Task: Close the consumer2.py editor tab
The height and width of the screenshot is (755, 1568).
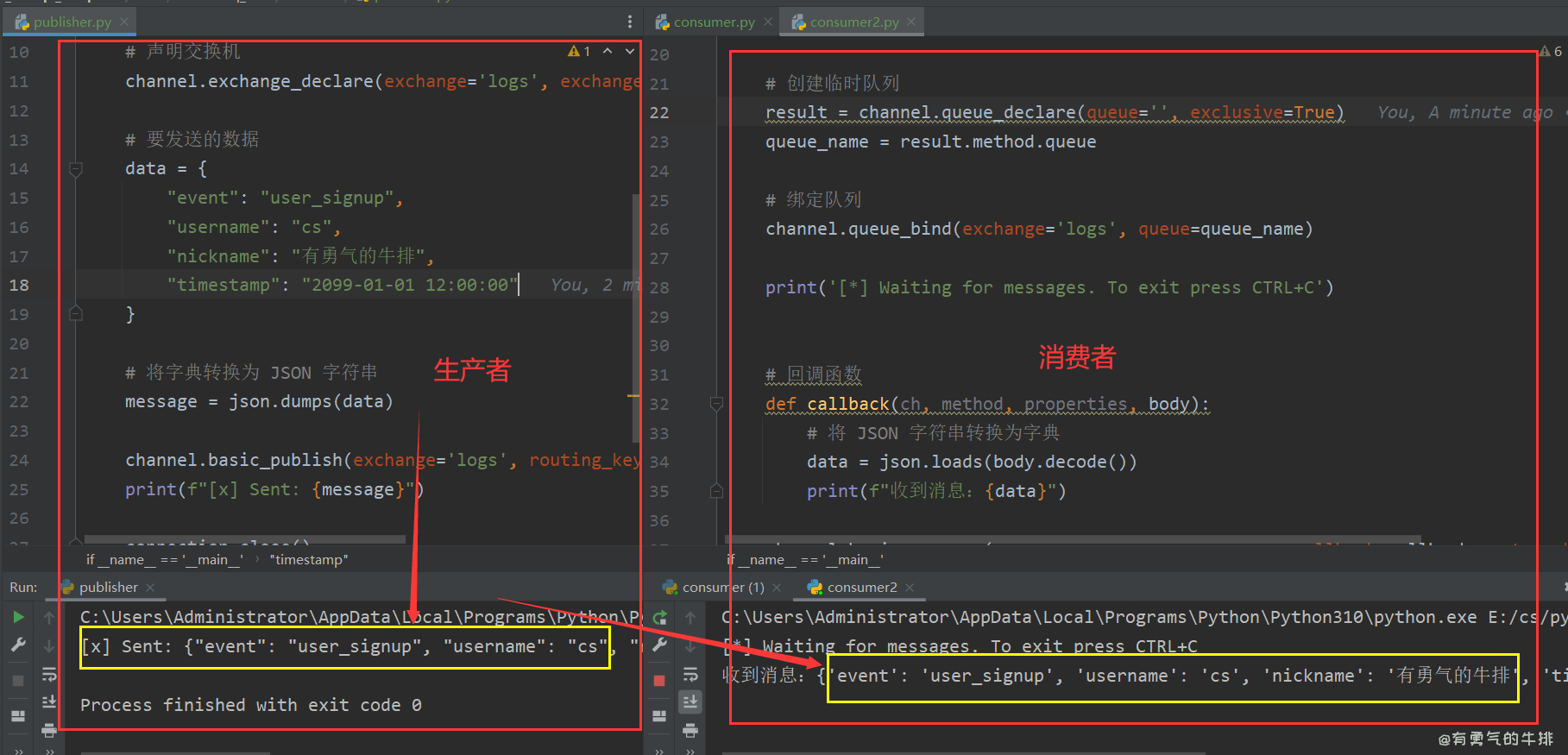Action: point(912,22)
